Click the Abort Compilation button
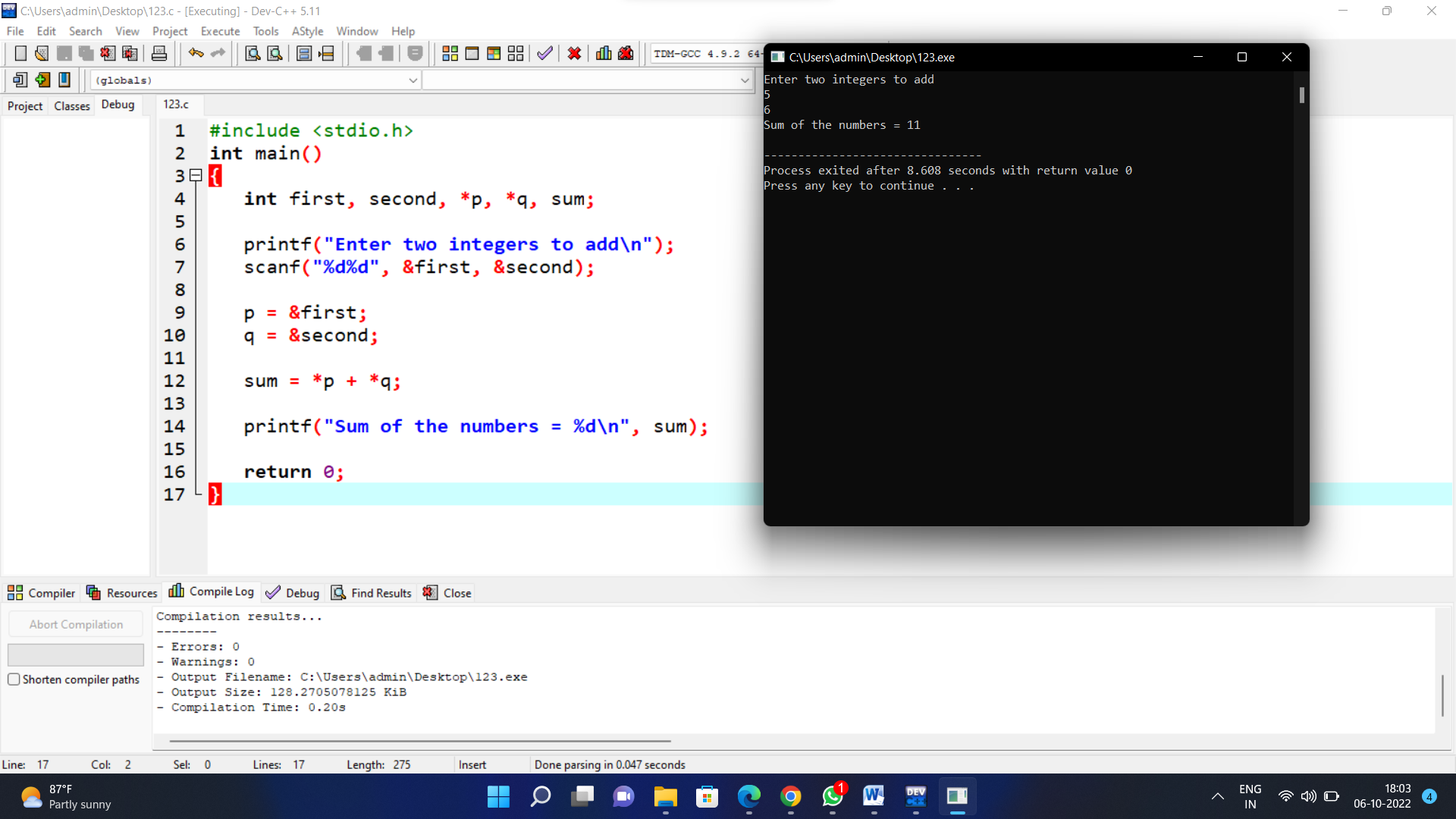This screenshot has height=819, width=1456. [76, 623]
